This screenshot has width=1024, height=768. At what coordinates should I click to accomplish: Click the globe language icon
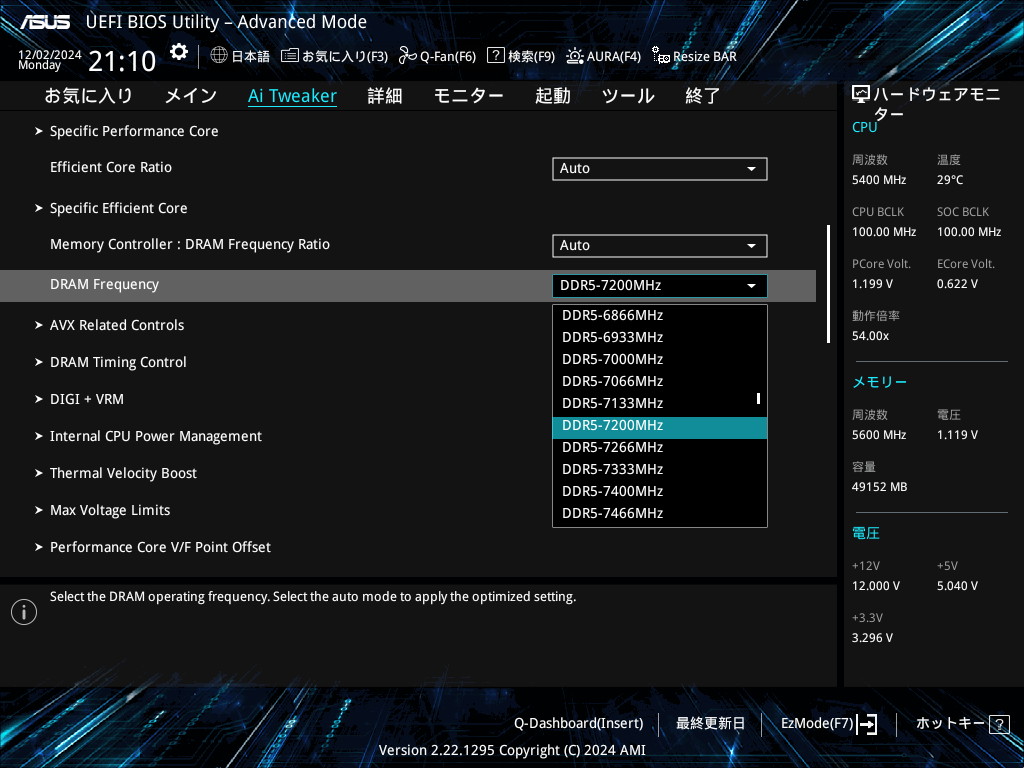219,55
